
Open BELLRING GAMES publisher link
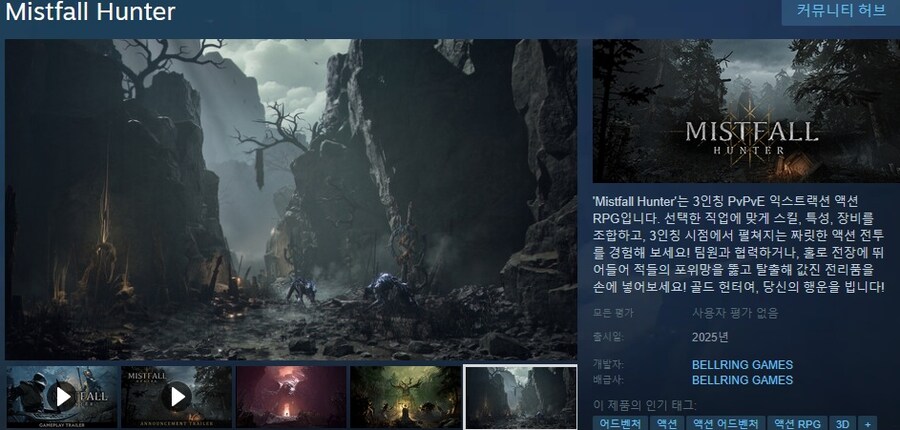[x=742, y=380]
